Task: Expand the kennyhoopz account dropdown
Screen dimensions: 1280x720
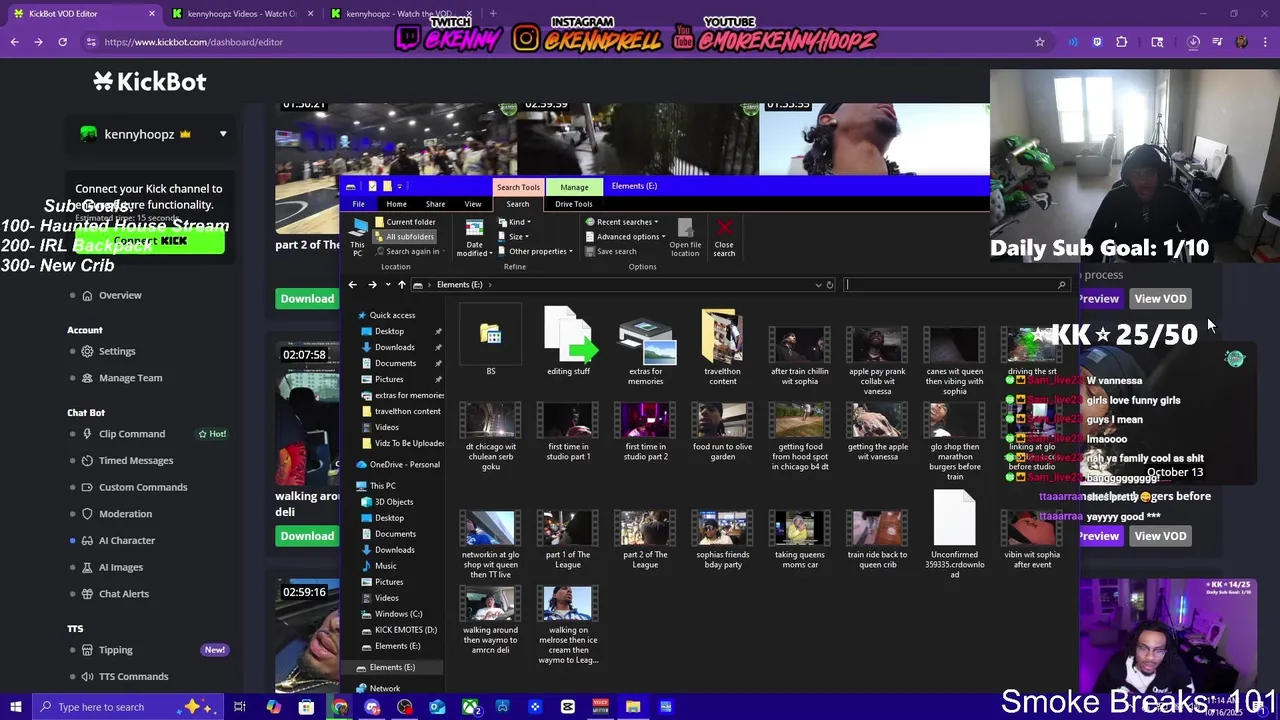Action: [223, 134]
